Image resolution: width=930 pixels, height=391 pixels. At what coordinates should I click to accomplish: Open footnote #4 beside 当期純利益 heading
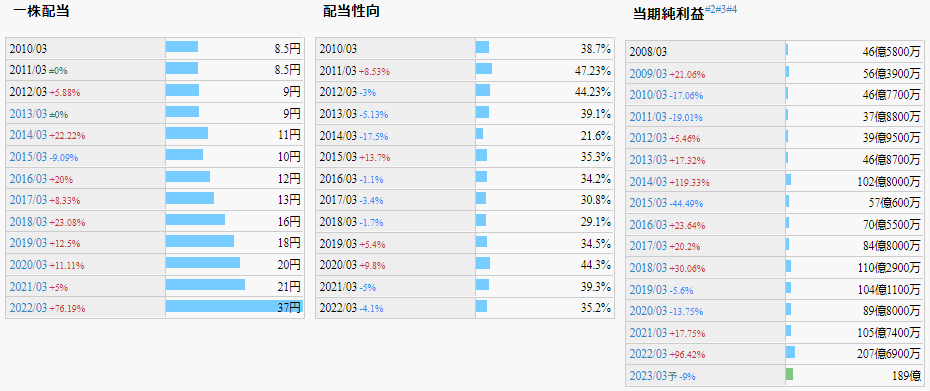point(731,9)
